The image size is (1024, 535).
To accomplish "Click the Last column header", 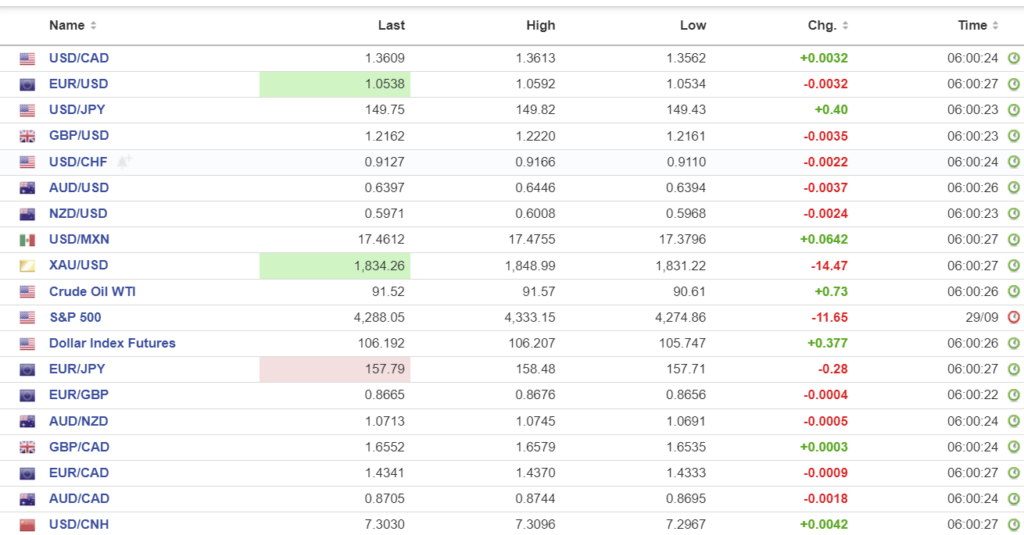I will coord(391,26).
